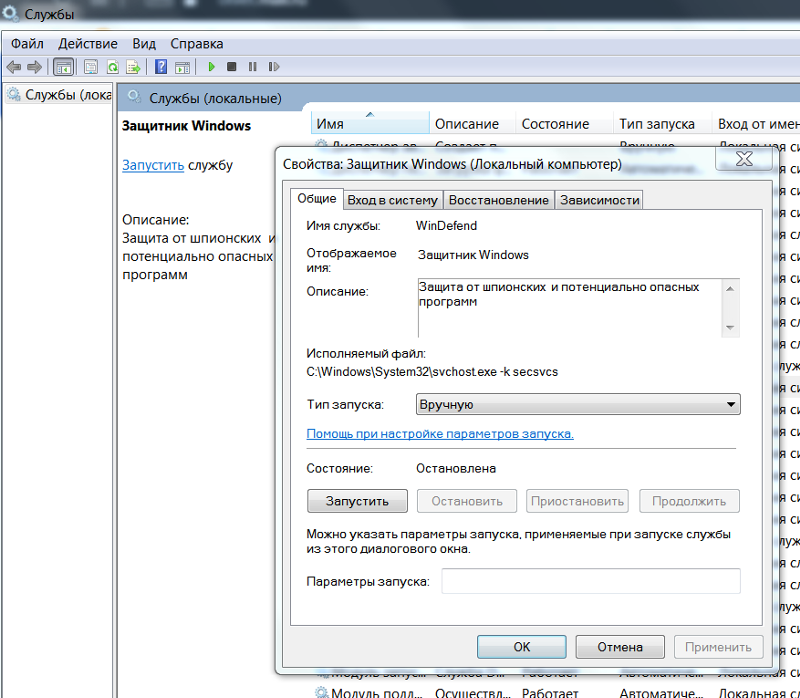Viewport: 800px width, 698px height.
Task: Restart service with the toolbar restart icon
Action: (274, 67)
